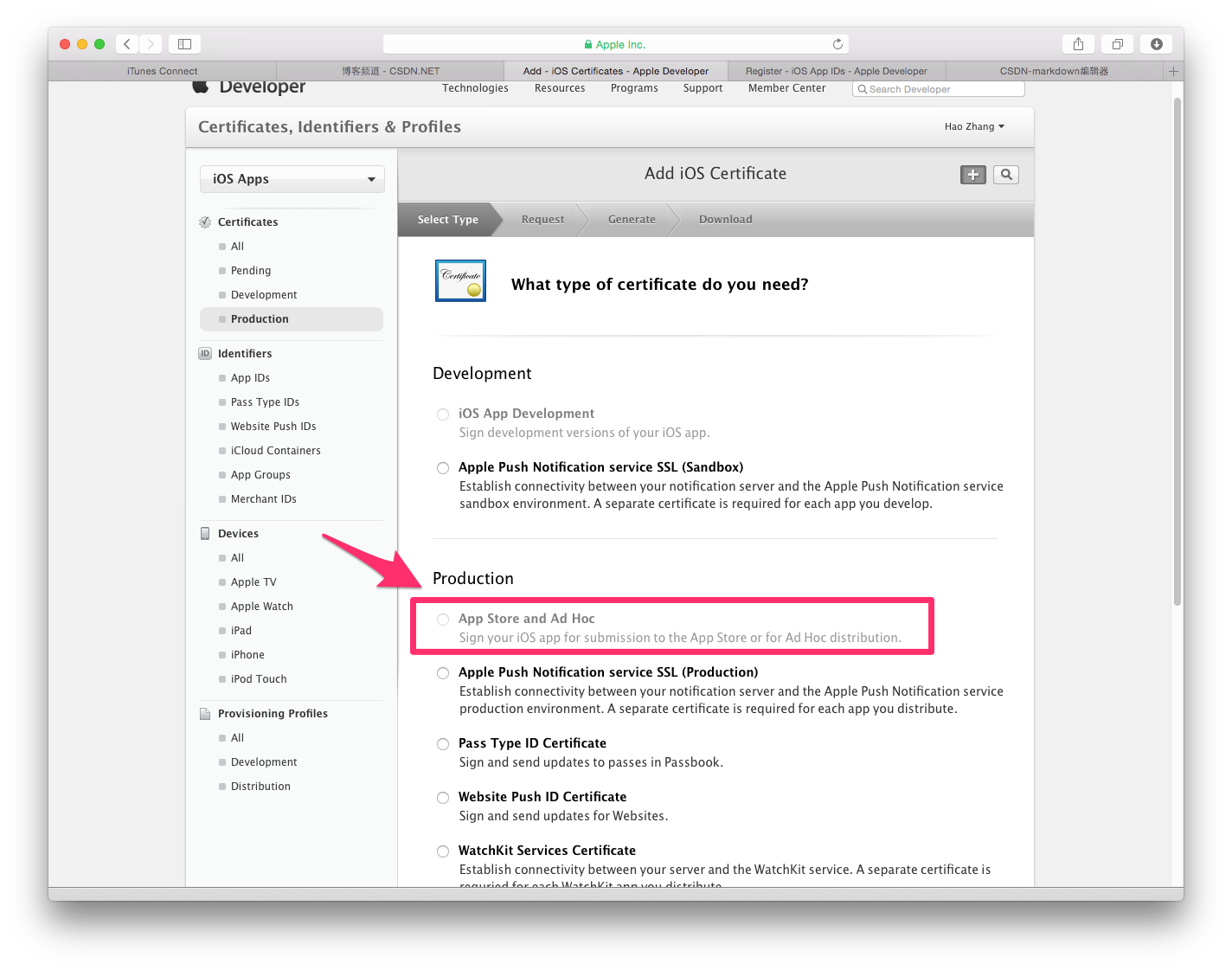Click the Select Type wizard step

point(448,220)
